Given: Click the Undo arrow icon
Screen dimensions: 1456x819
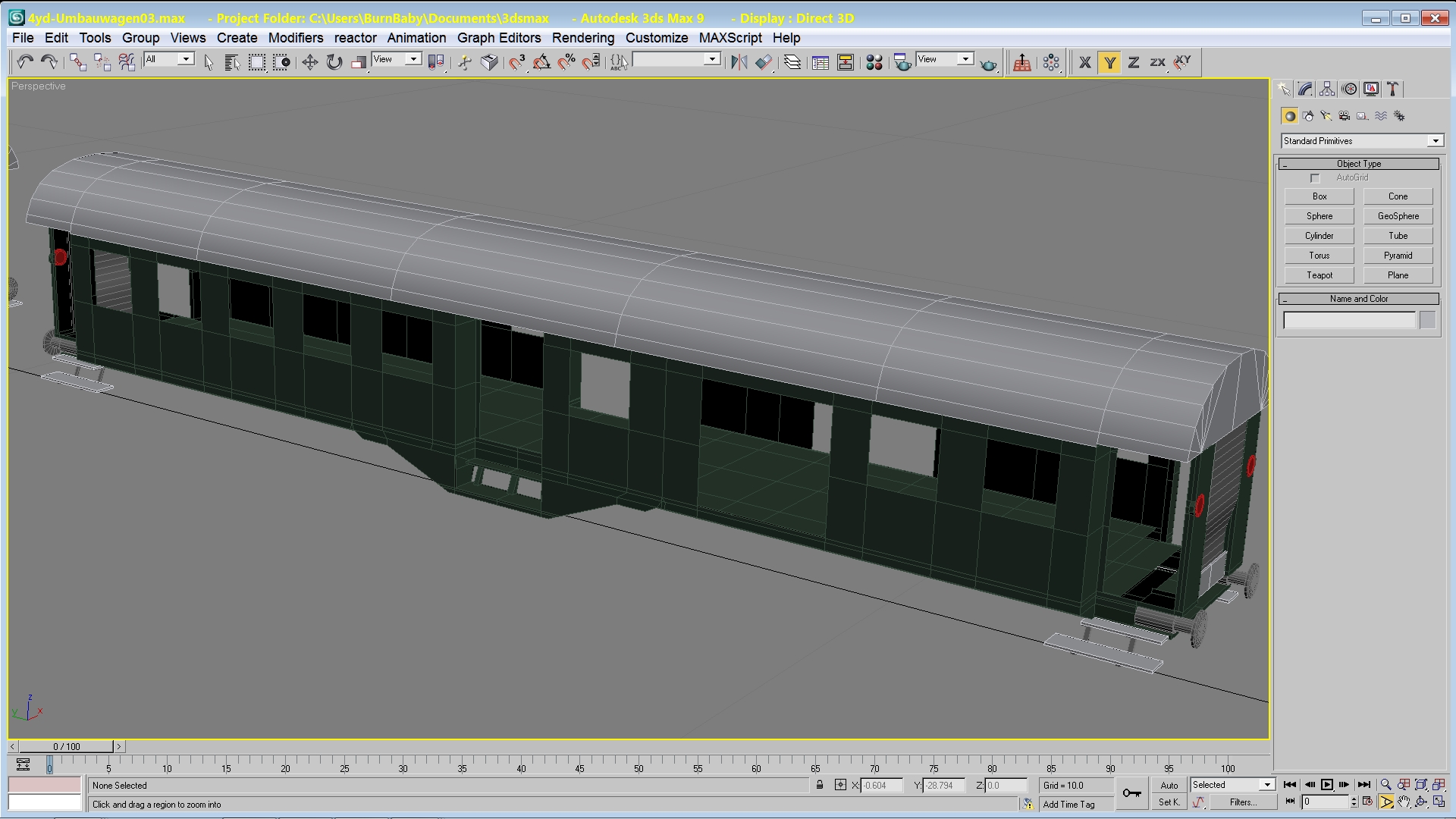Looking at the screenshot, I should point(25,62).
